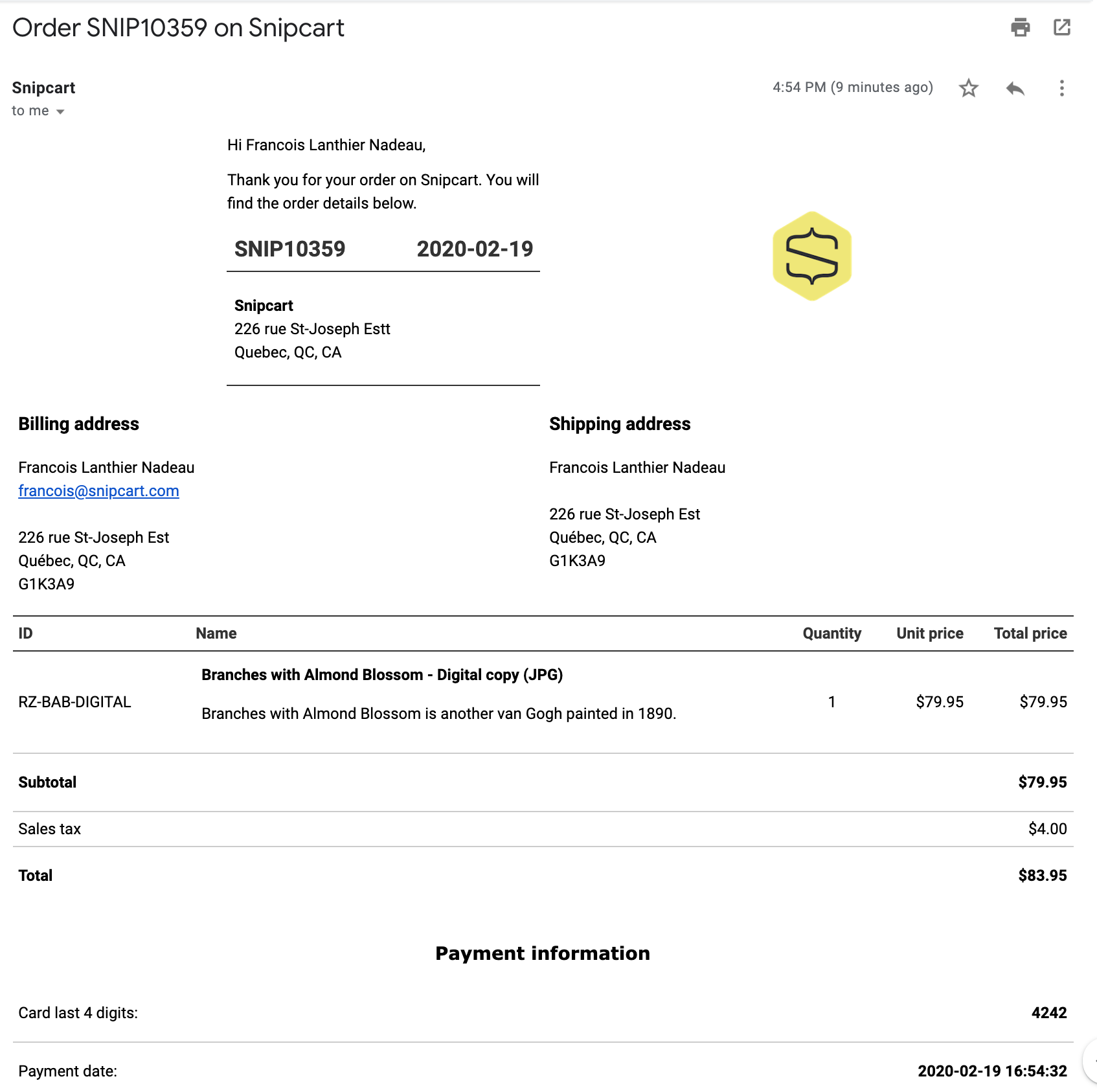This screenshot has height=1092, width=1097.
Task: Click the Card last 4 digits label
Action: coord(78,1013)
